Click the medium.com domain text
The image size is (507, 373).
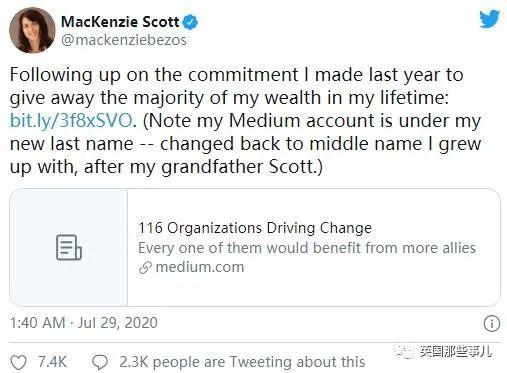[200, 267]
